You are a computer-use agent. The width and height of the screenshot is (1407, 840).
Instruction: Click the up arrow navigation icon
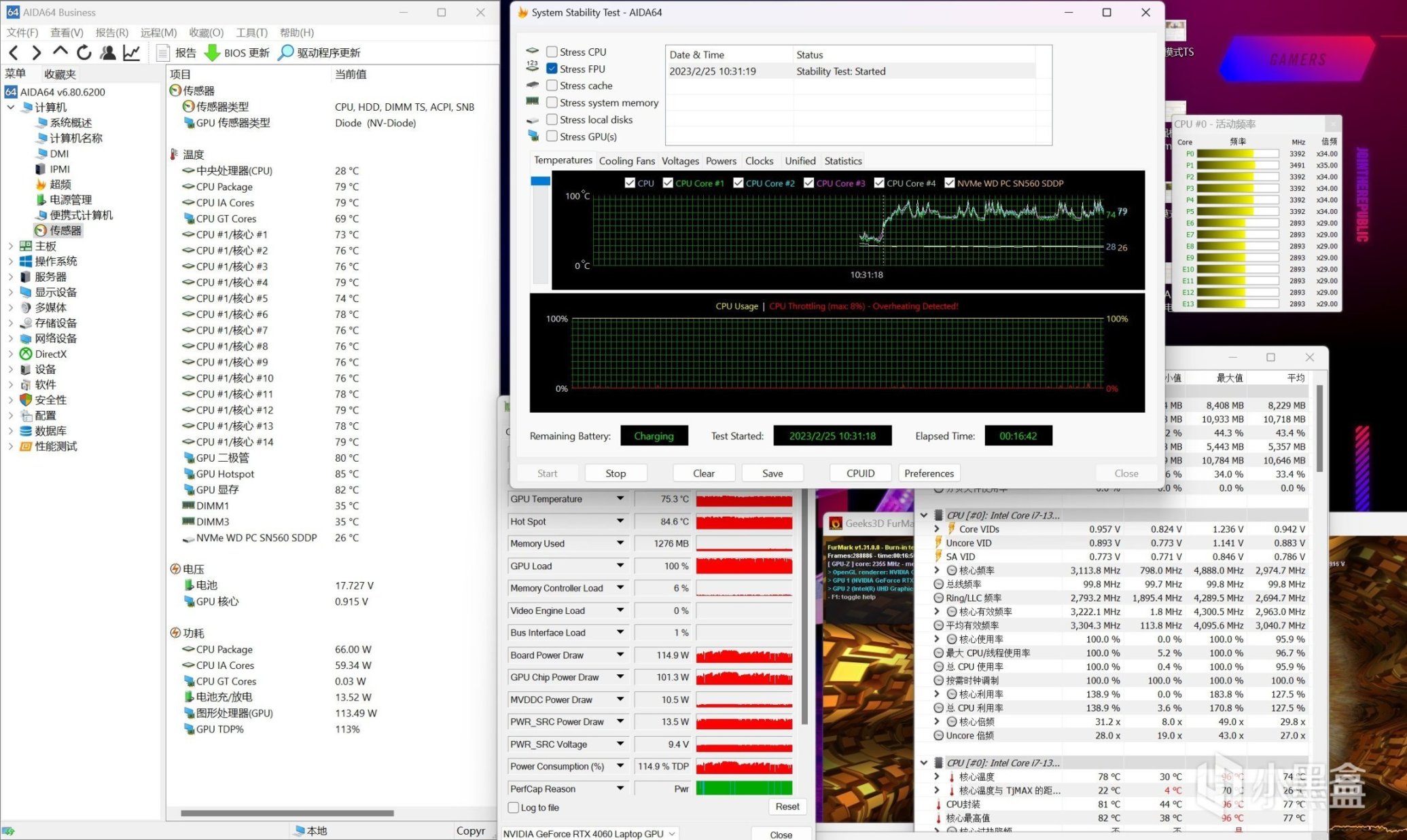pyautogui.click(x=60, y=52)
